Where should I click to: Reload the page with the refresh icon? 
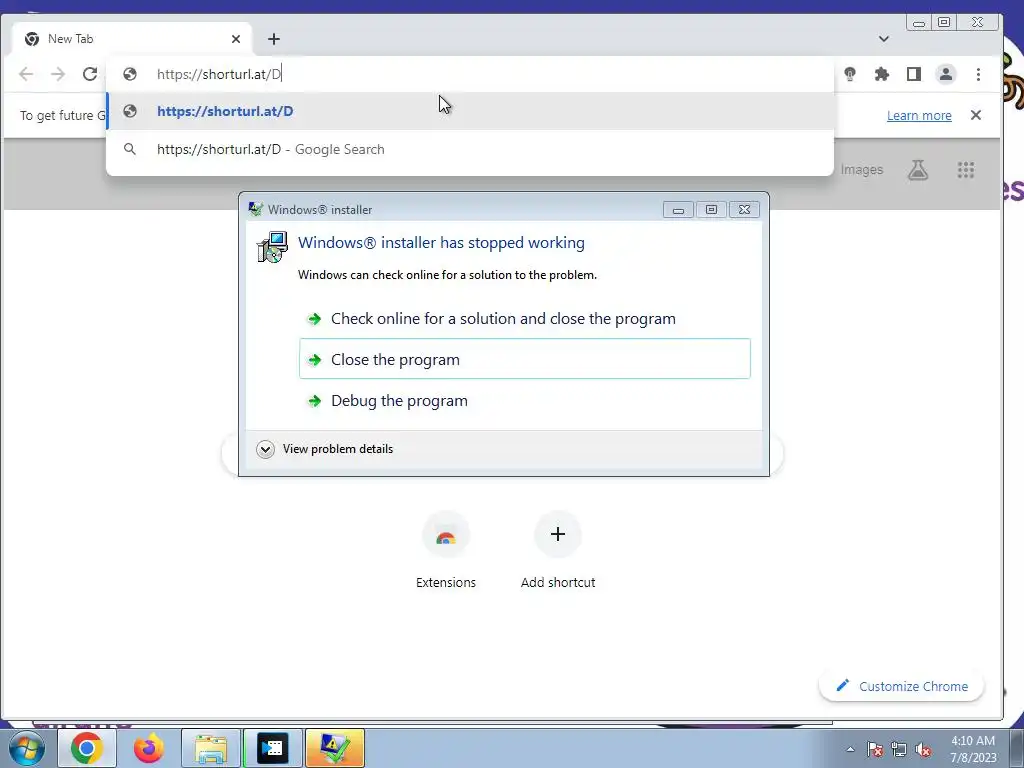coord(90,74)
